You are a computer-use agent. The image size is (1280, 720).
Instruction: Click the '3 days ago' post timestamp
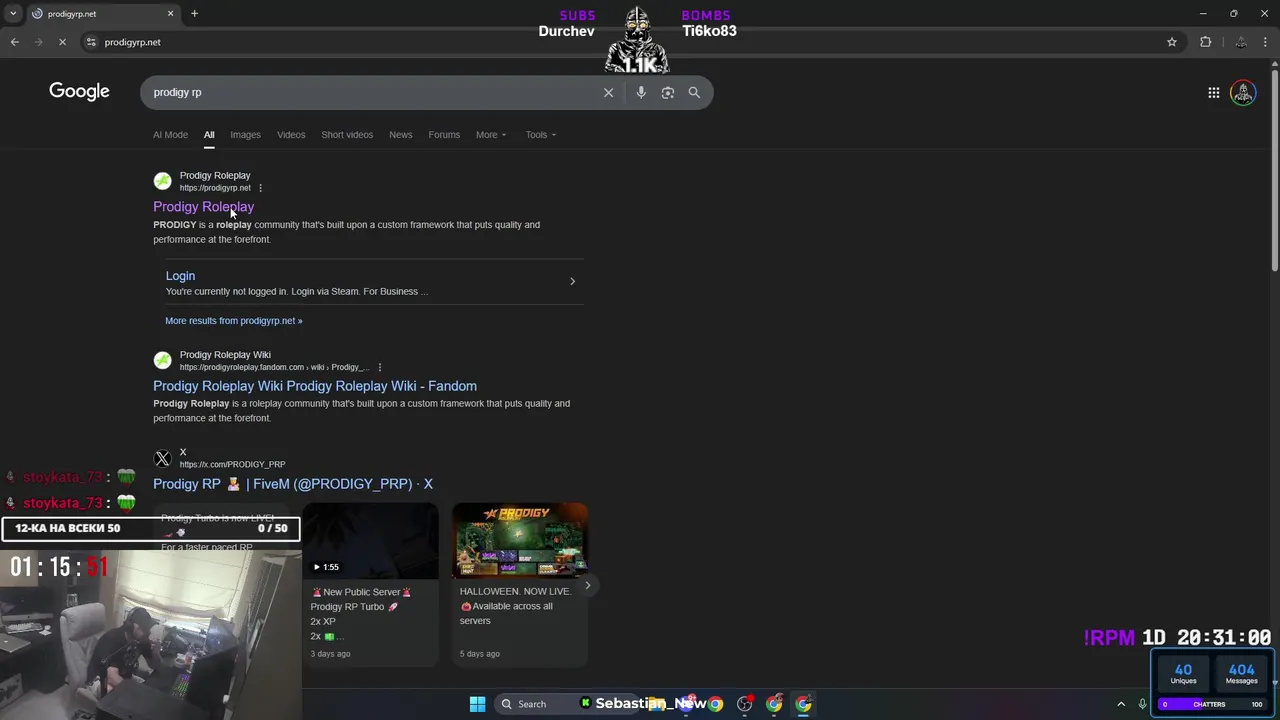click(330, 654)
